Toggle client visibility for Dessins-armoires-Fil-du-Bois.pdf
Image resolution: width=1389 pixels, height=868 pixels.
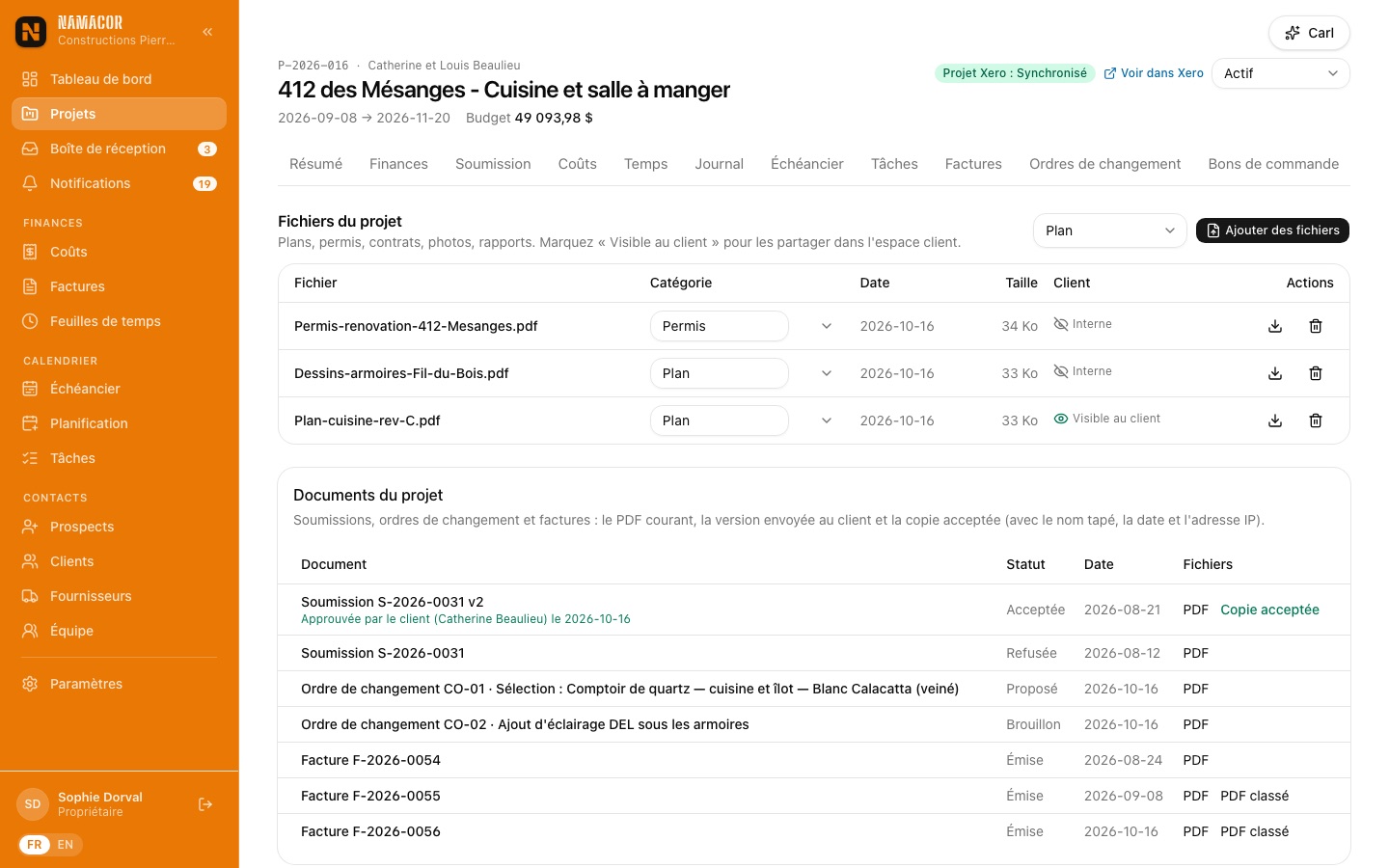[x=1082, y=371]
